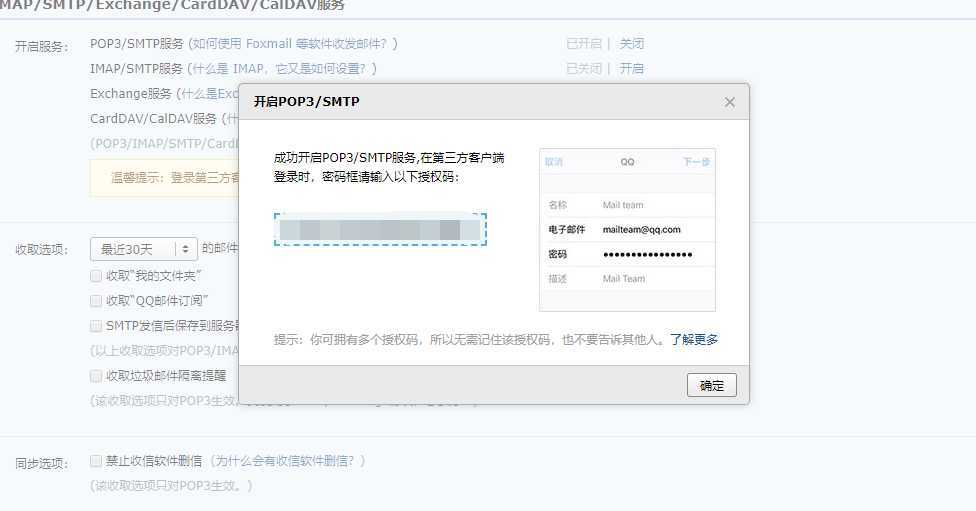976x511 pixels.
Task: Click 开启 for IMAP/SMTP service
Action: tap(632, 68)
